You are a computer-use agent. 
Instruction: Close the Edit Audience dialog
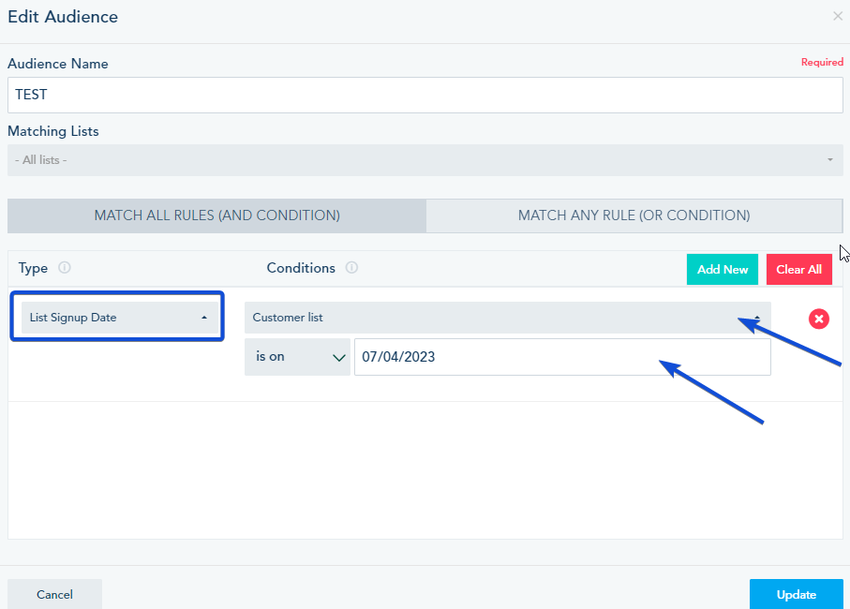click(838, 16)
